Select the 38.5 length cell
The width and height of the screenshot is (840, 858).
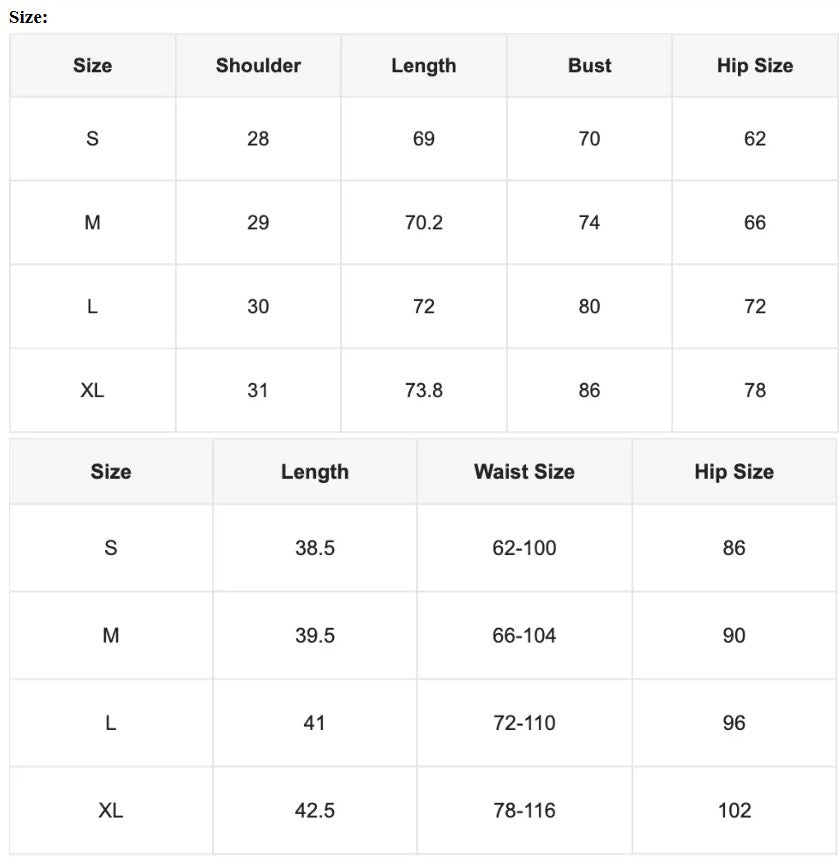coord(314,548)
